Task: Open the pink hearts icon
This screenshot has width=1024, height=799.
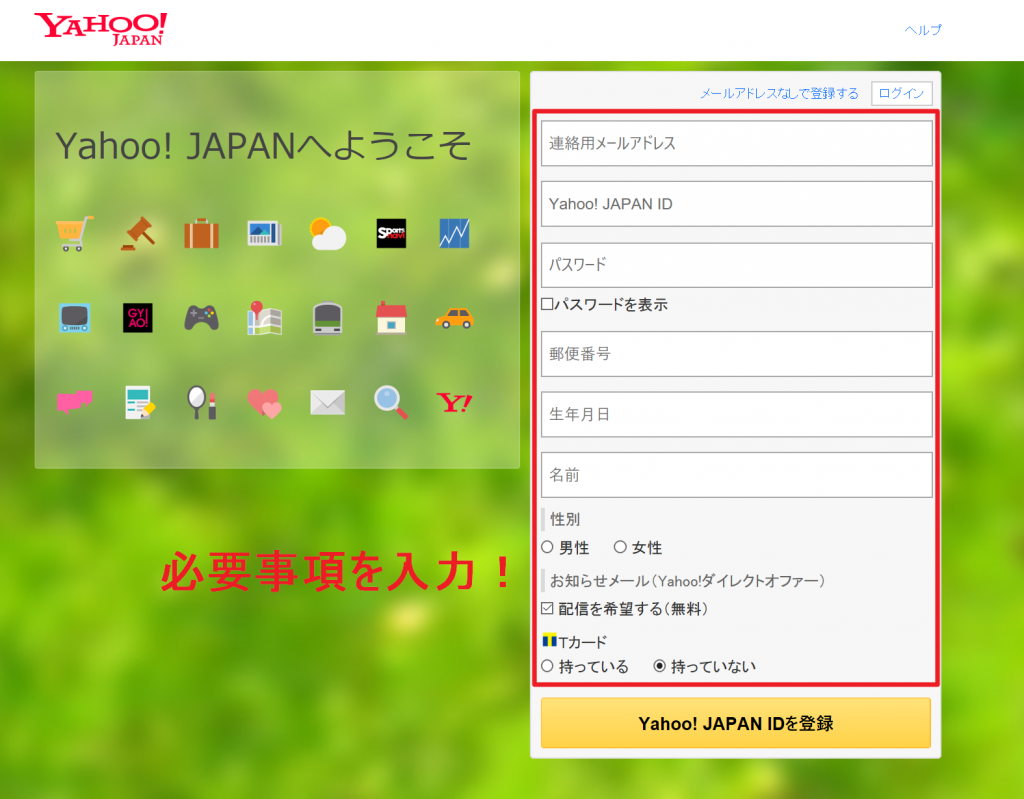Action: (264, 402)
